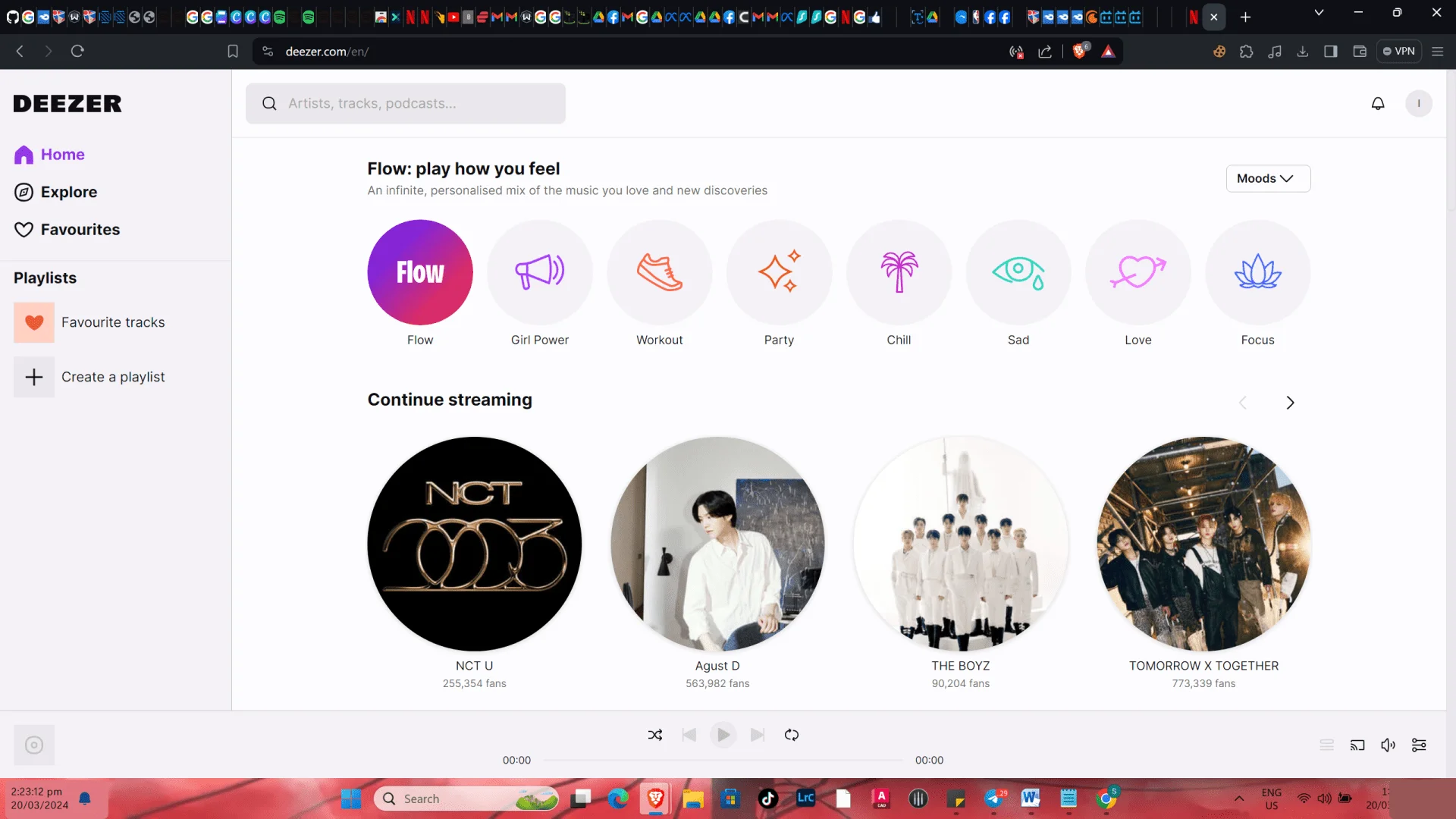
Task: Click the player volume speaker icon
Action: click(x=1388, y=745)
